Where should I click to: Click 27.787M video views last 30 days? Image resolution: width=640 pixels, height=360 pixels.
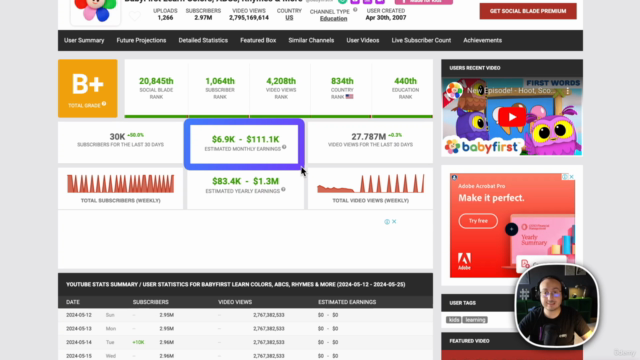click(369, 137)
